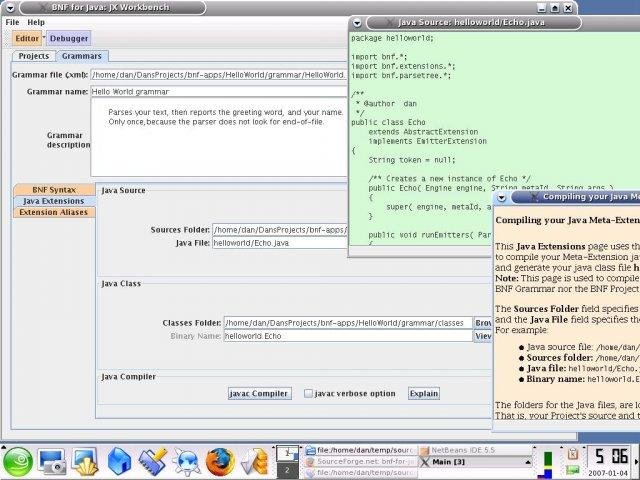Click the Sources Folder path field
640x480 pixels.
(x=280, y=230)
